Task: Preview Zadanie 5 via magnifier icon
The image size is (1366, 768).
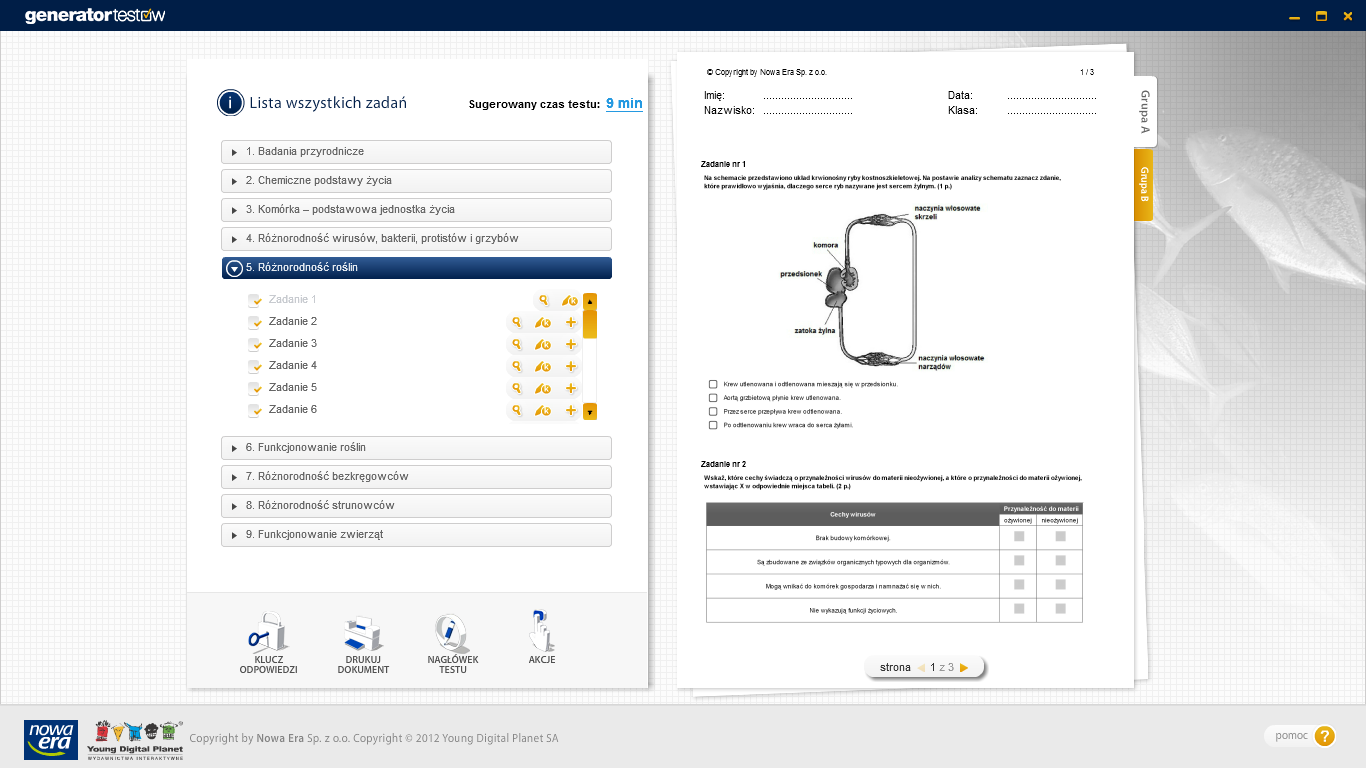Action: [517, 388]
